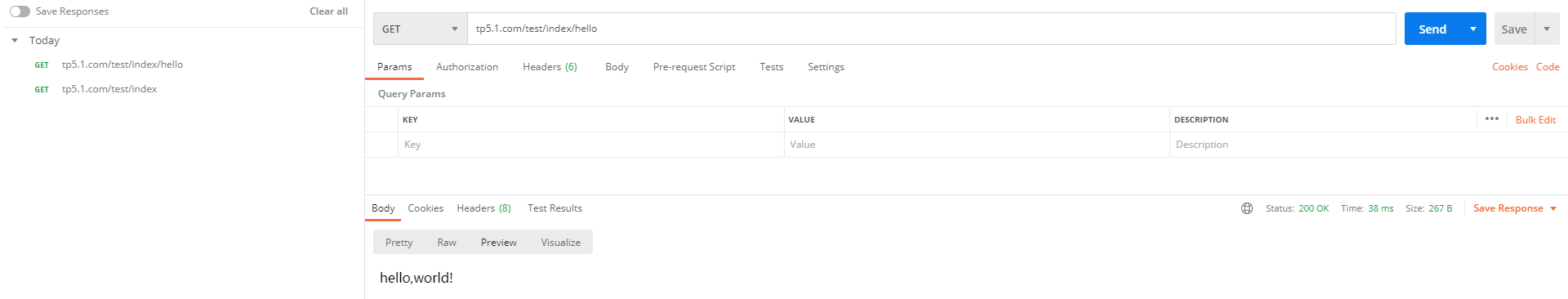Click the Code link

point(1548,67)
